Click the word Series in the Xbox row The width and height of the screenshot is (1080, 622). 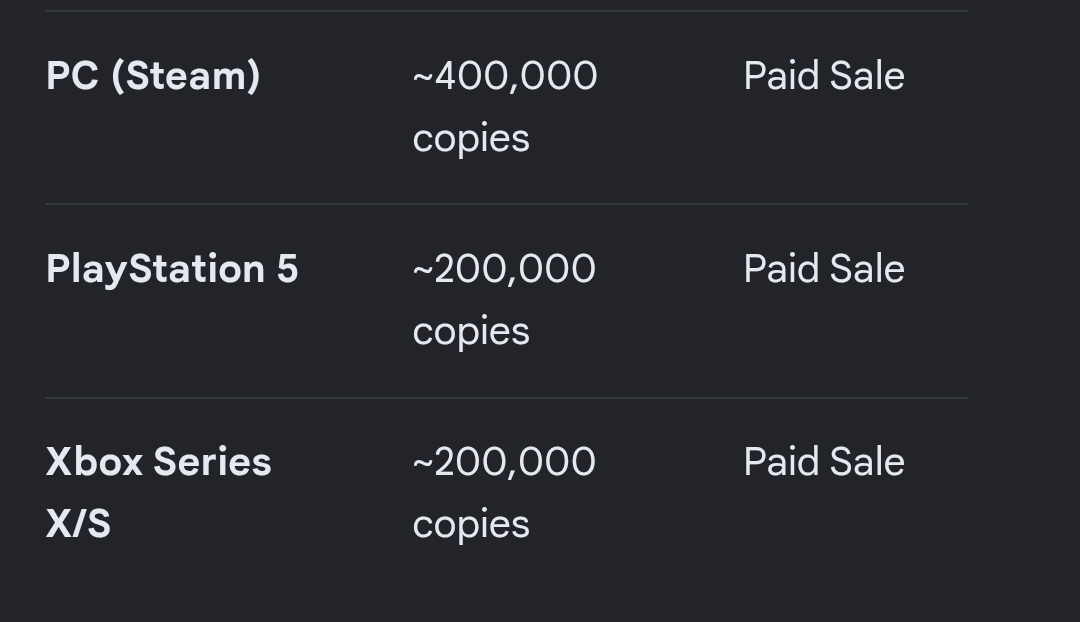pyautogui.click(x=212, y=462)
